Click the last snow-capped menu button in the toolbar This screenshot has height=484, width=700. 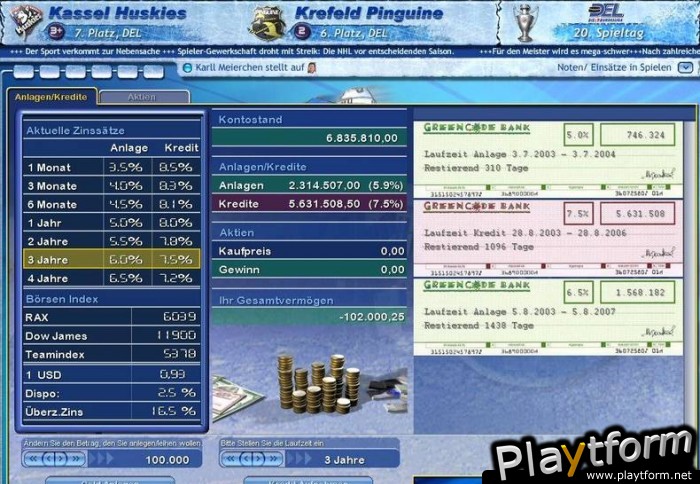tap(153, 71)
